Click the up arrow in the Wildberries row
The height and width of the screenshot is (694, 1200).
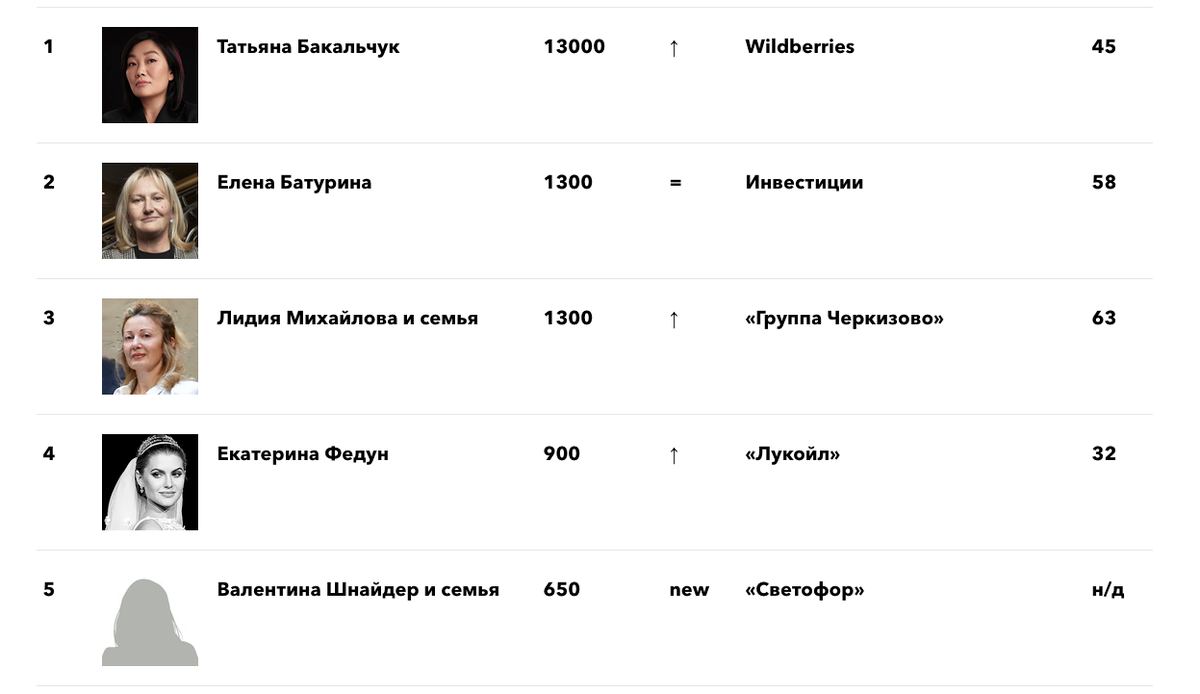click(674, 47)
